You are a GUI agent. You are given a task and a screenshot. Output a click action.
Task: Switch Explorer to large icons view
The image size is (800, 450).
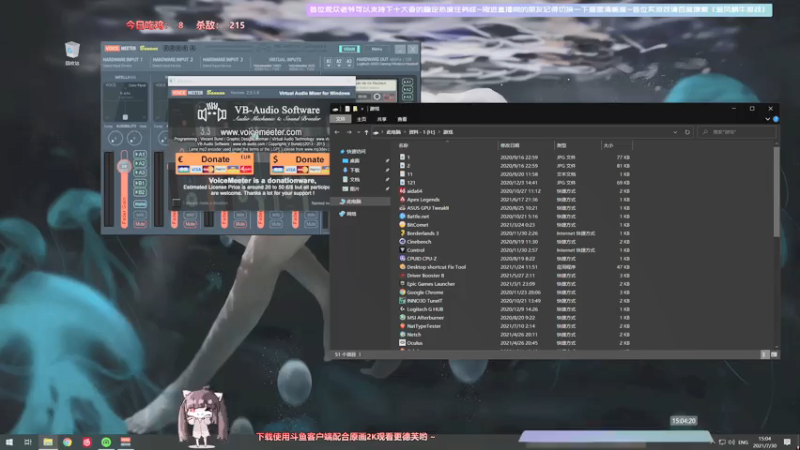[x=774, y=354]
